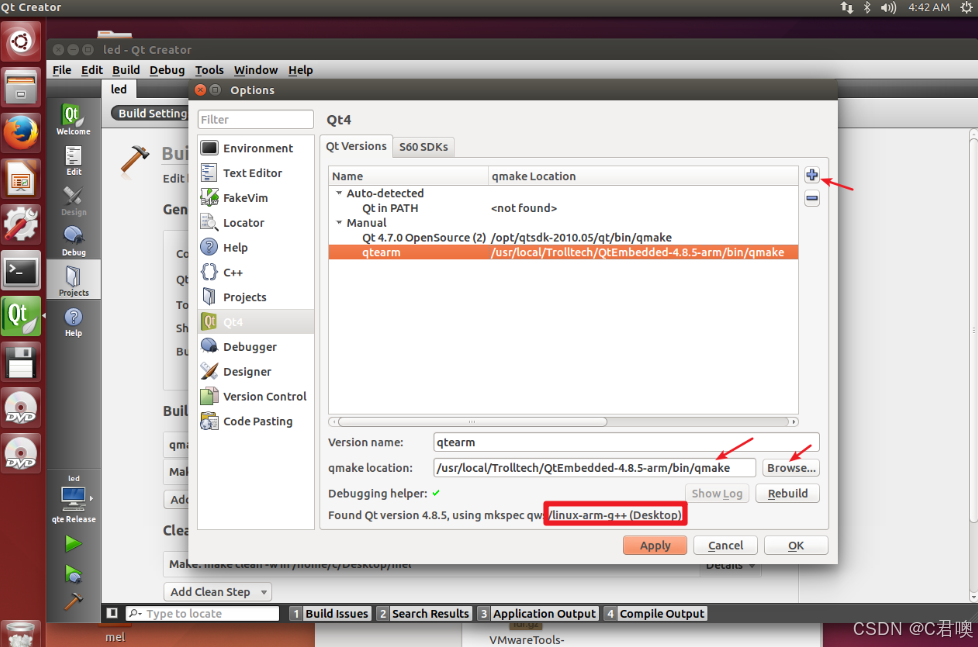Select Code Pasting category in Options
978x647 pixels.
[x=256, y=421]
